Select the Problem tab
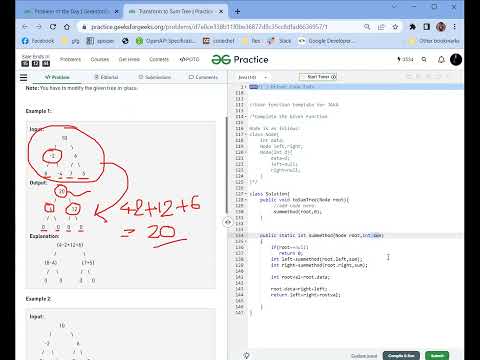This screenshot has width=480, height=360. click(57, 77)
